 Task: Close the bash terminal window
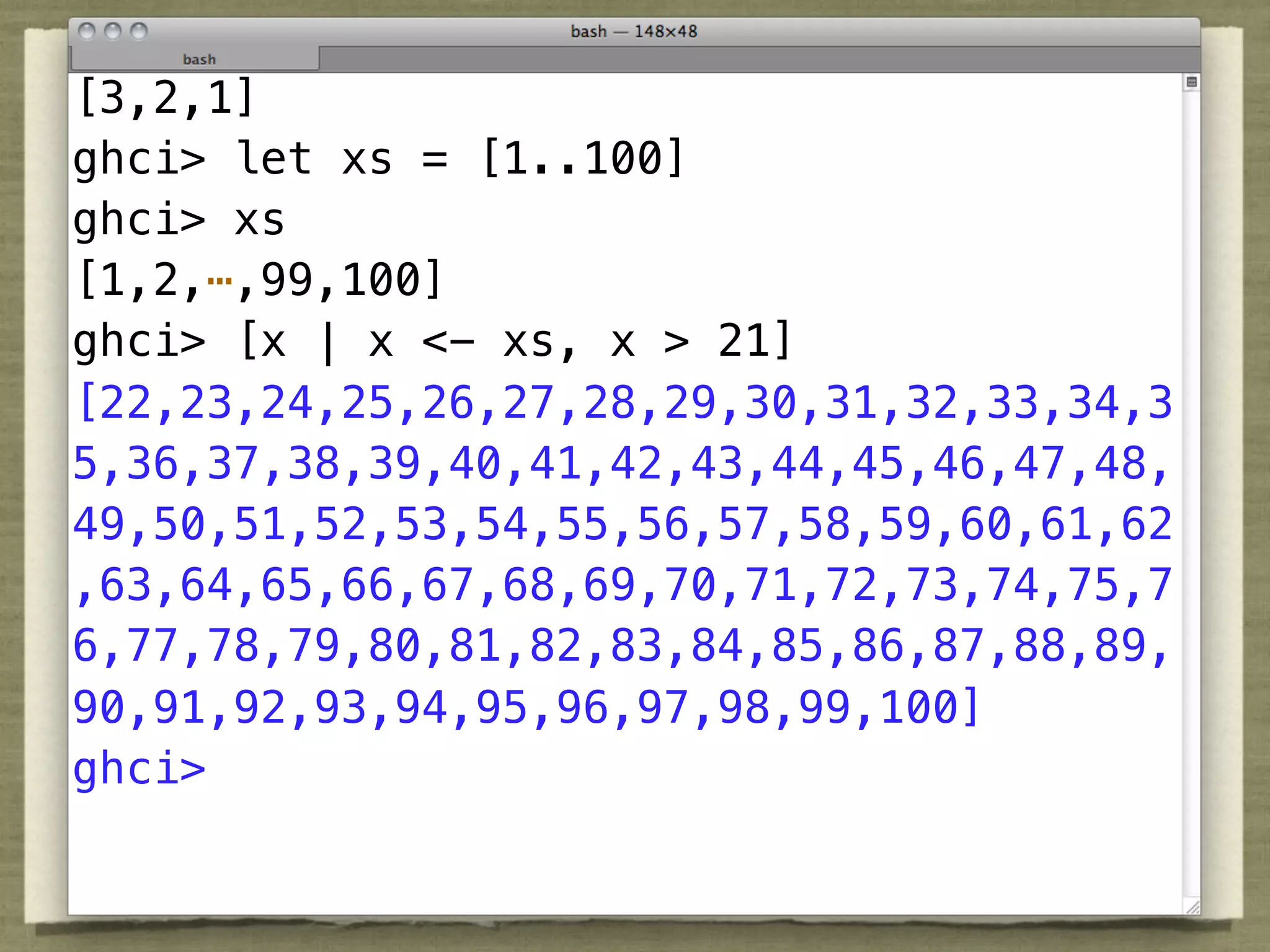click(87, 31)
